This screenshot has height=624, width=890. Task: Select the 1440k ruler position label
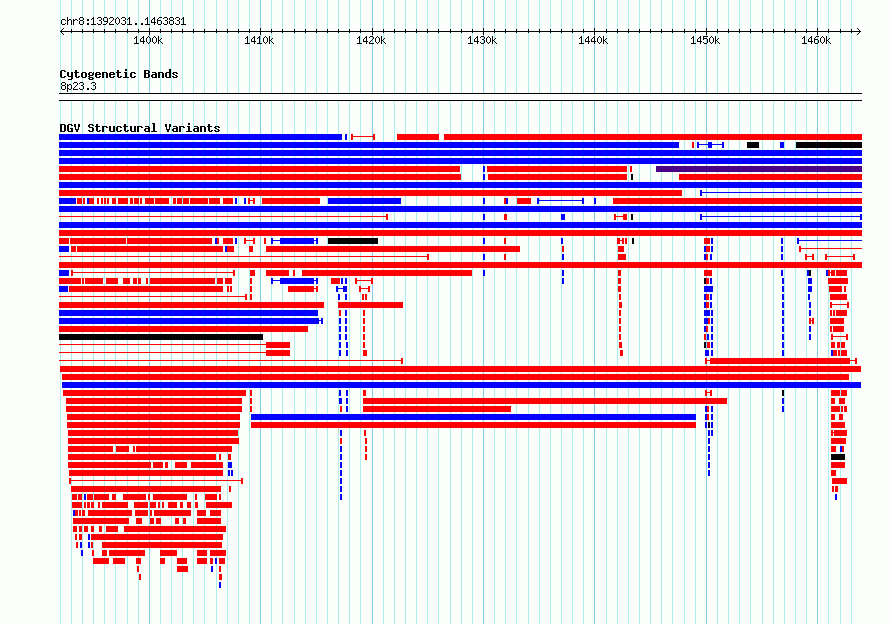point(593,41)
